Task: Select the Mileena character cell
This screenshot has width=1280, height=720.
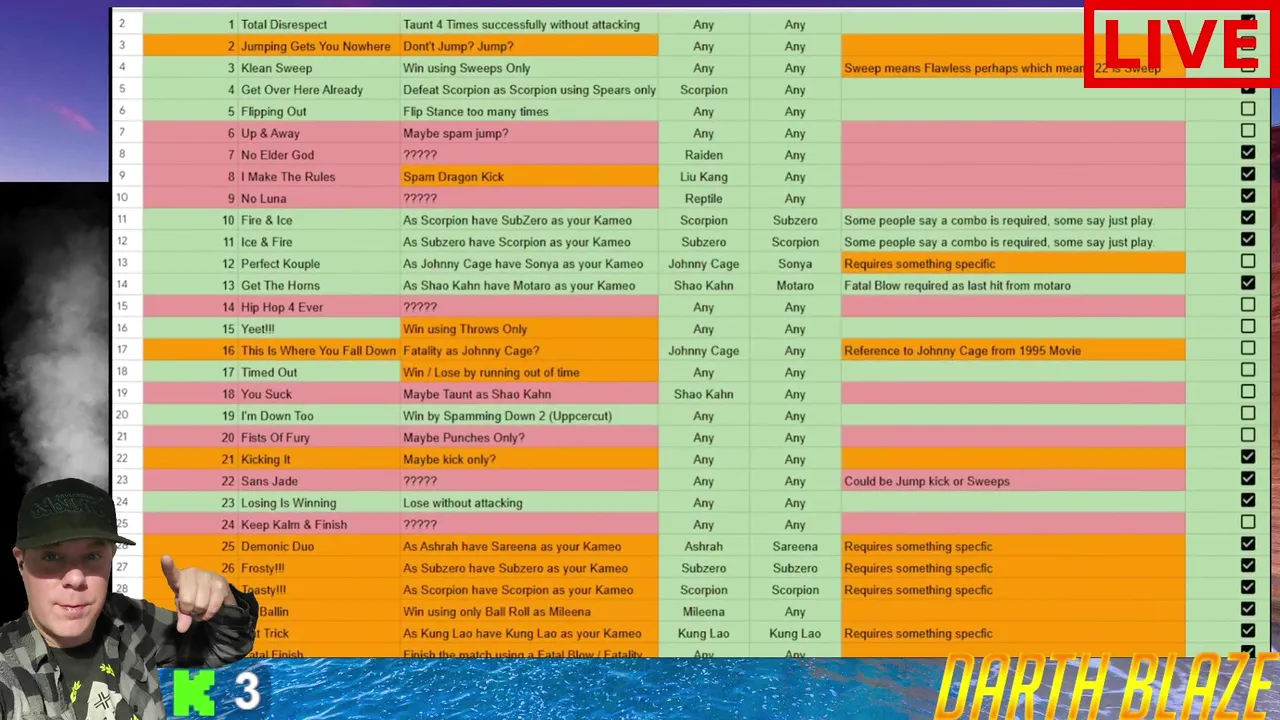Action: pos(704,612)
